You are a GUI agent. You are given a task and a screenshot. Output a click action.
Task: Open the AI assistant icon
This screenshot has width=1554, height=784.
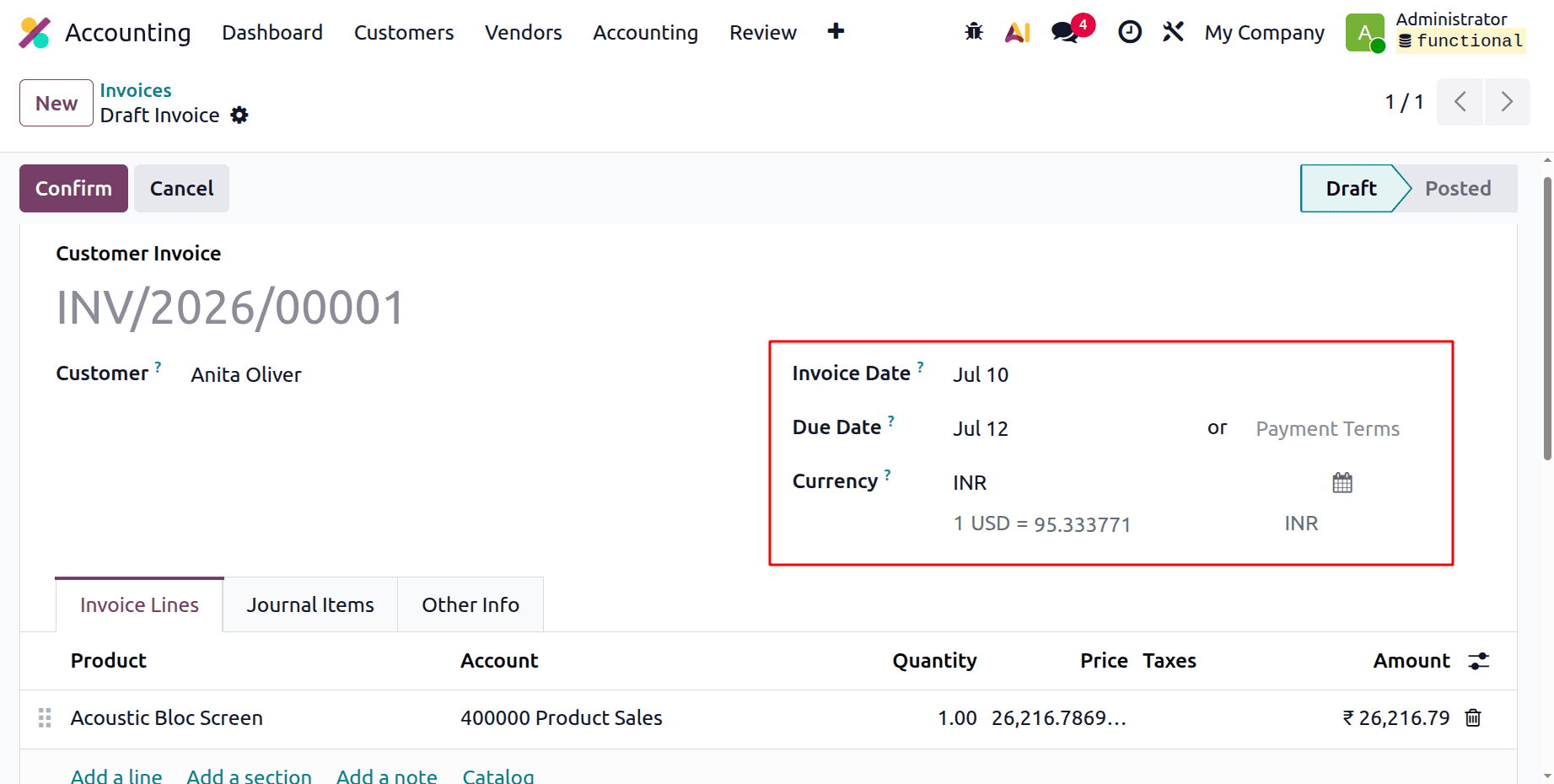click(1018, 32)
